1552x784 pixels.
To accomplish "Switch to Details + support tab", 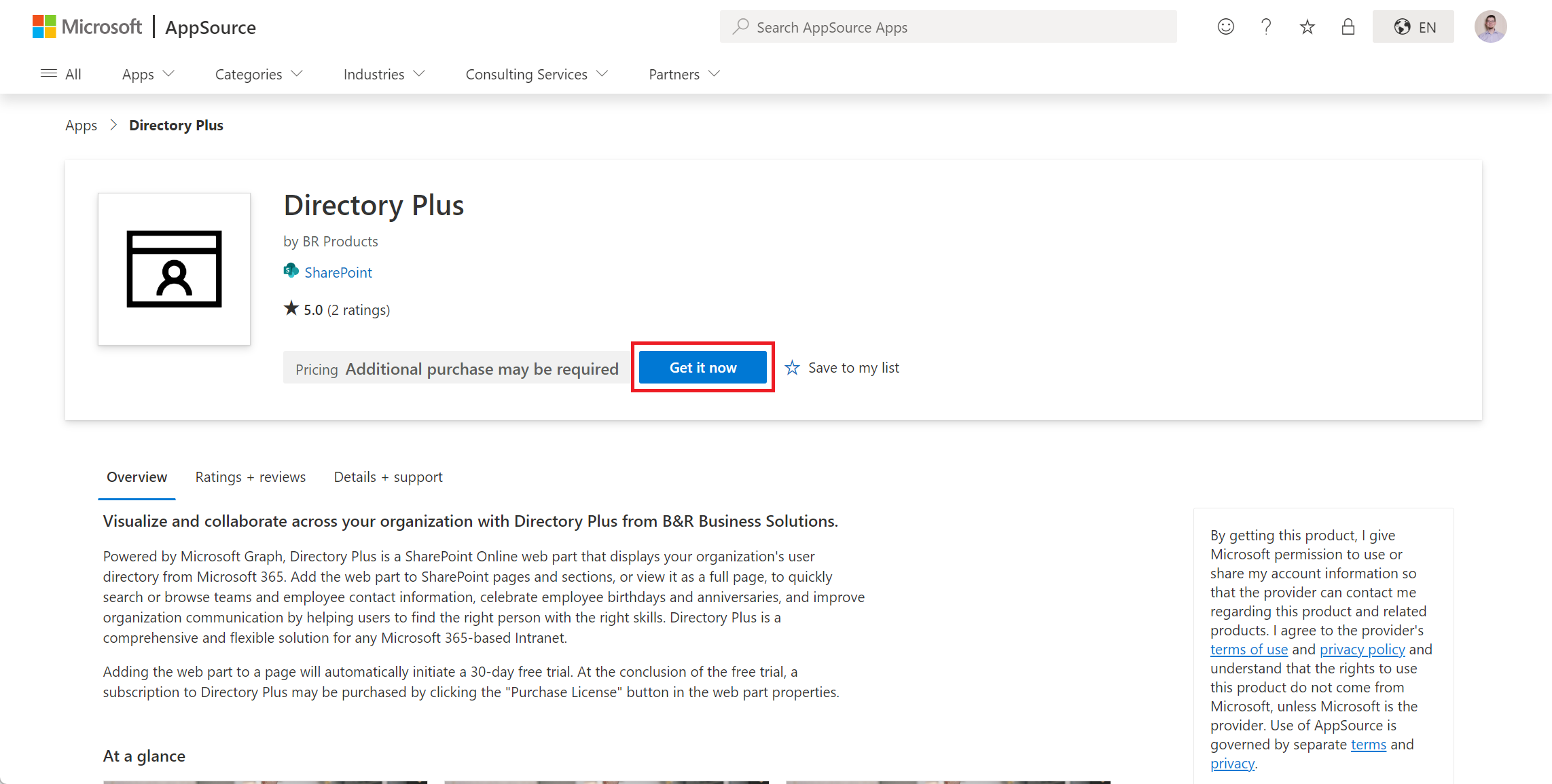I will click(388, 477).
